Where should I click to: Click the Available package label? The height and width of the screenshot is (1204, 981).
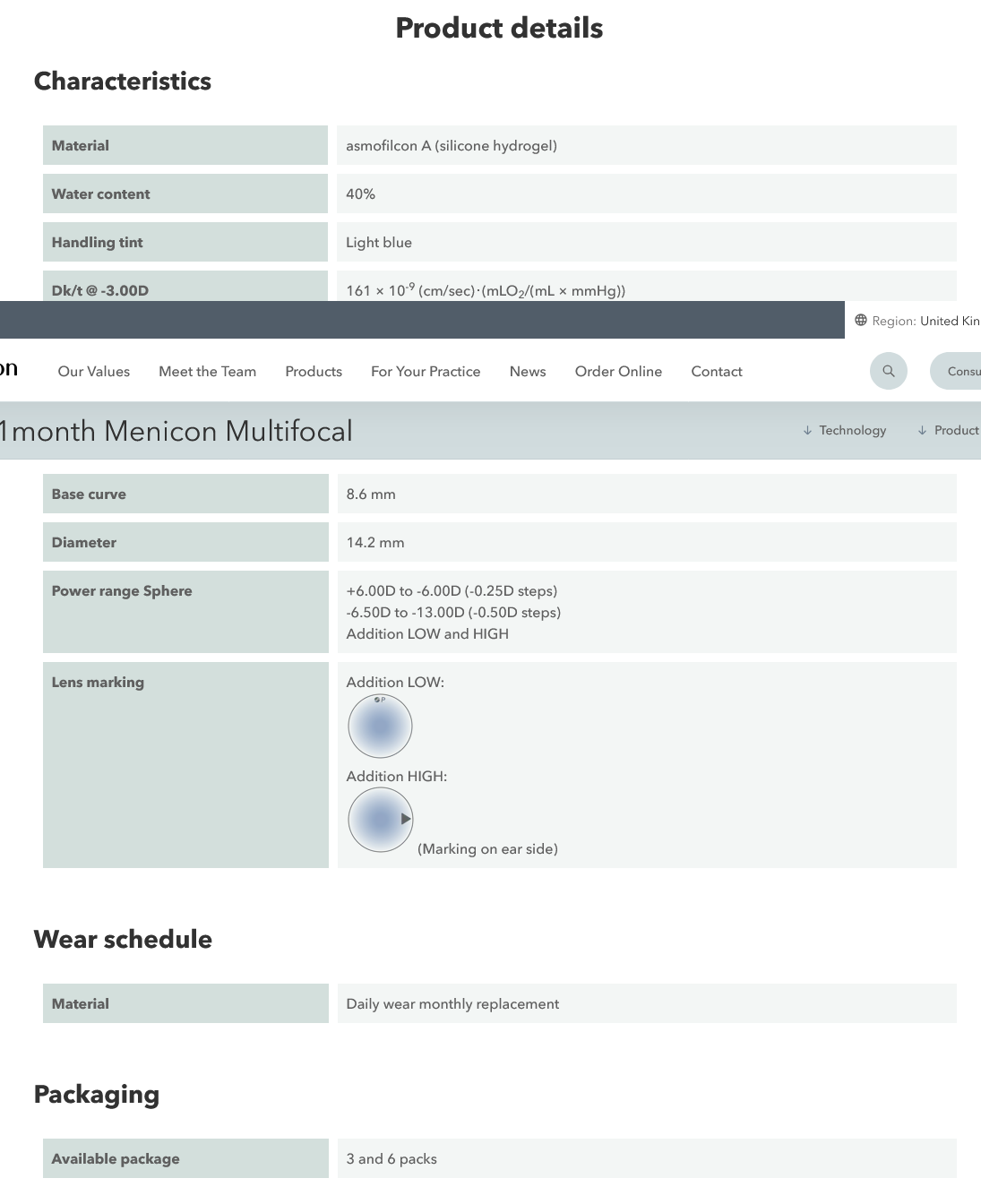[x=116, y=1159]
